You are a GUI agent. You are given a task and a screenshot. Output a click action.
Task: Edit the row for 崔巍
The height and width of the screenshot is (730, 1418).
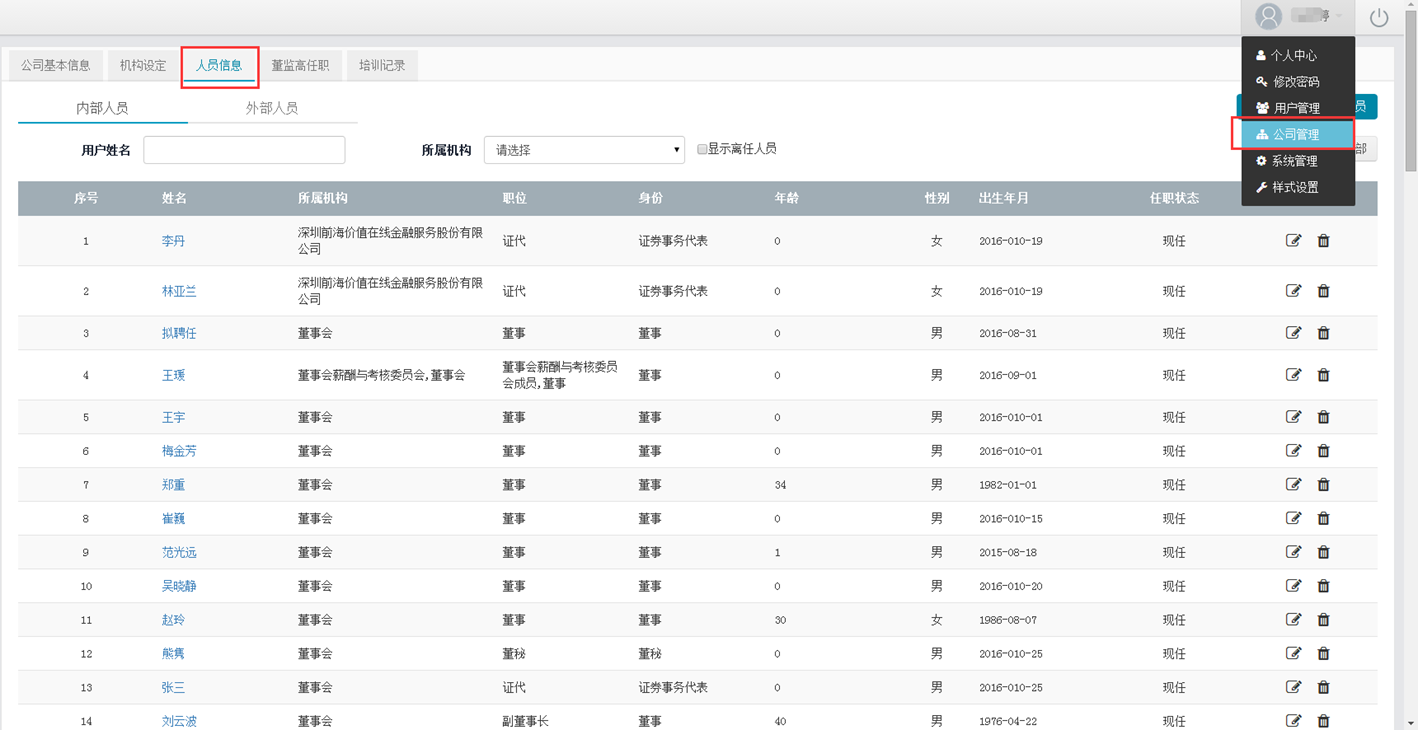(1293, 518)
